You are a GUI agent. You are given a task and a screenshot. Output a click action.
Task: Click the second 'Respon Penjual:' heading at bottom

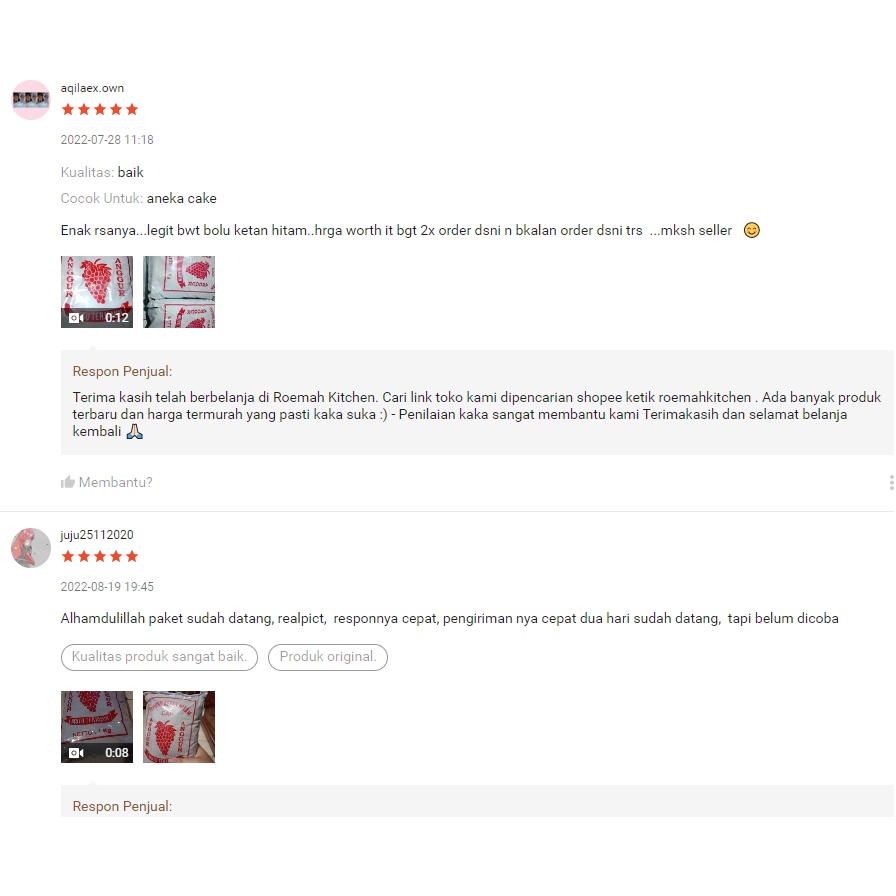point(122,806)
